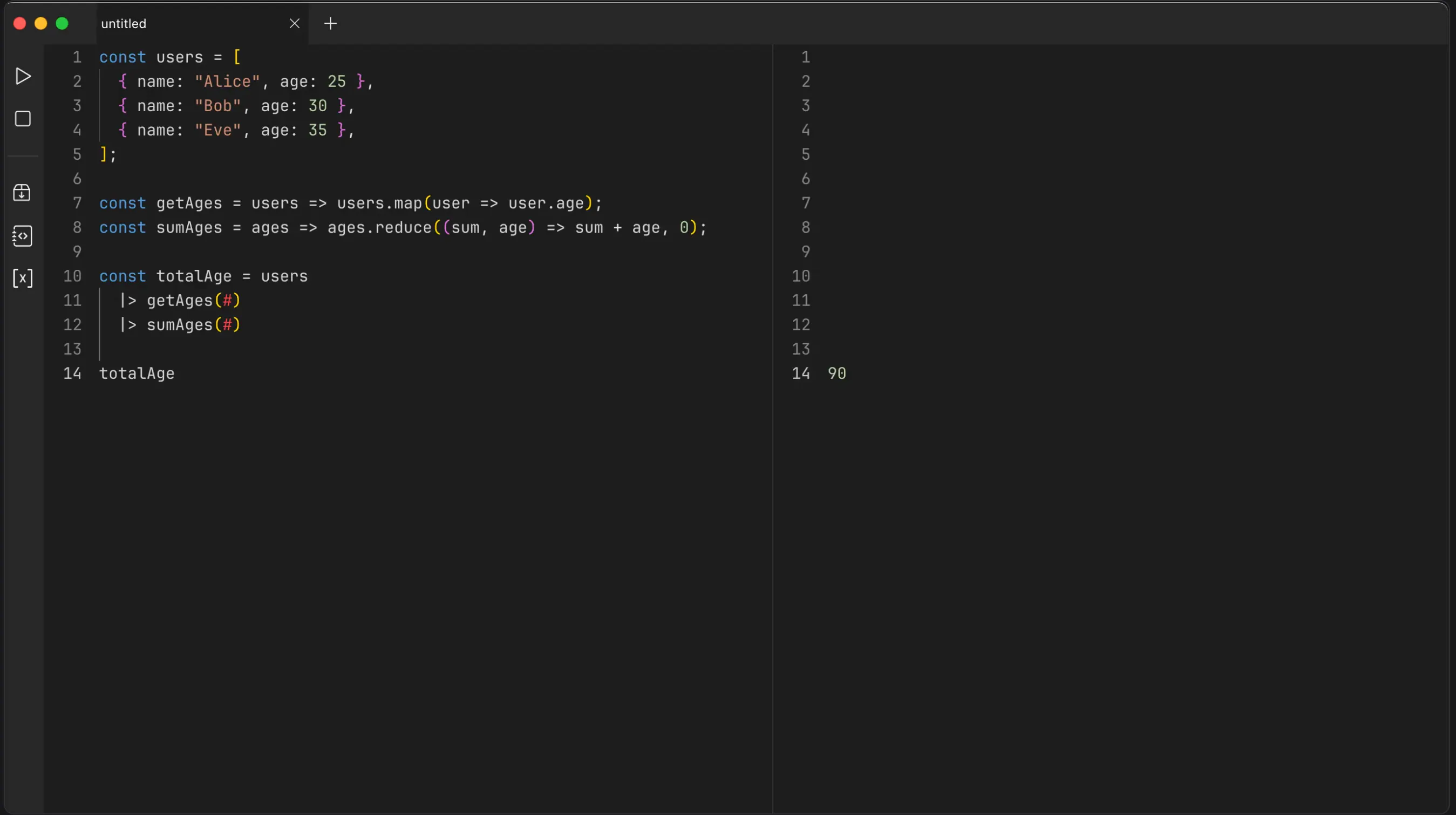Click ages.reduce call on line 8
The width and height of the screenshot is (1456, 815).
[380, 228]
